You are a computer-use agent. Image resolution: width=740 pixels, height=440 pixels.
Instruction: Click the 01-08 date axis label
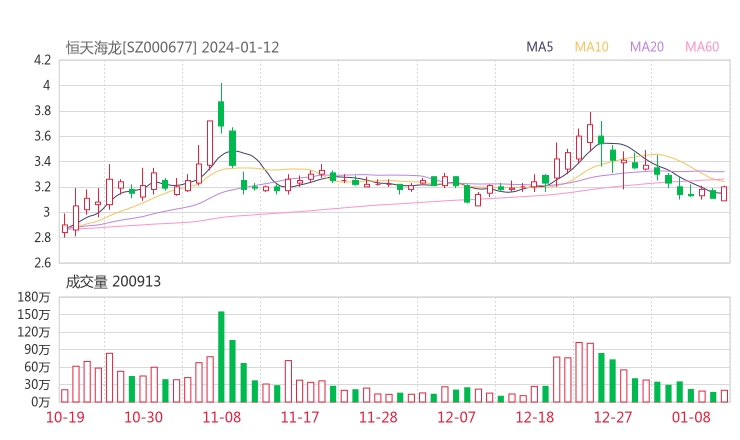(691, 417)
